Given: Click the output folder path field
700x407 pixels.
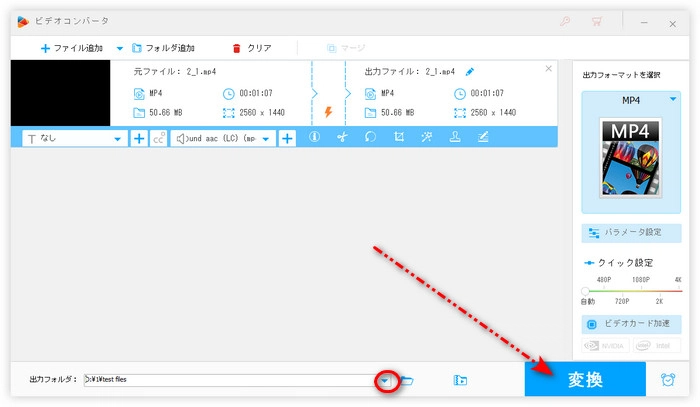Looking at the screenshot, I should click(x=230, y=380).
